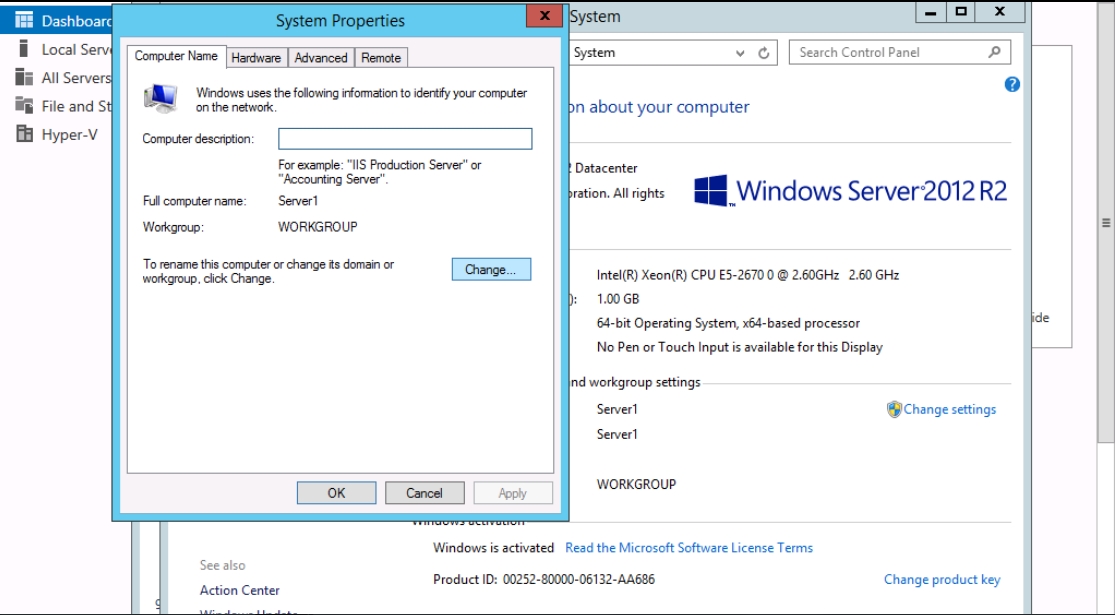Close the System Properties dialog
This screenshot has height=615, width=1115.
coord(545,16)
